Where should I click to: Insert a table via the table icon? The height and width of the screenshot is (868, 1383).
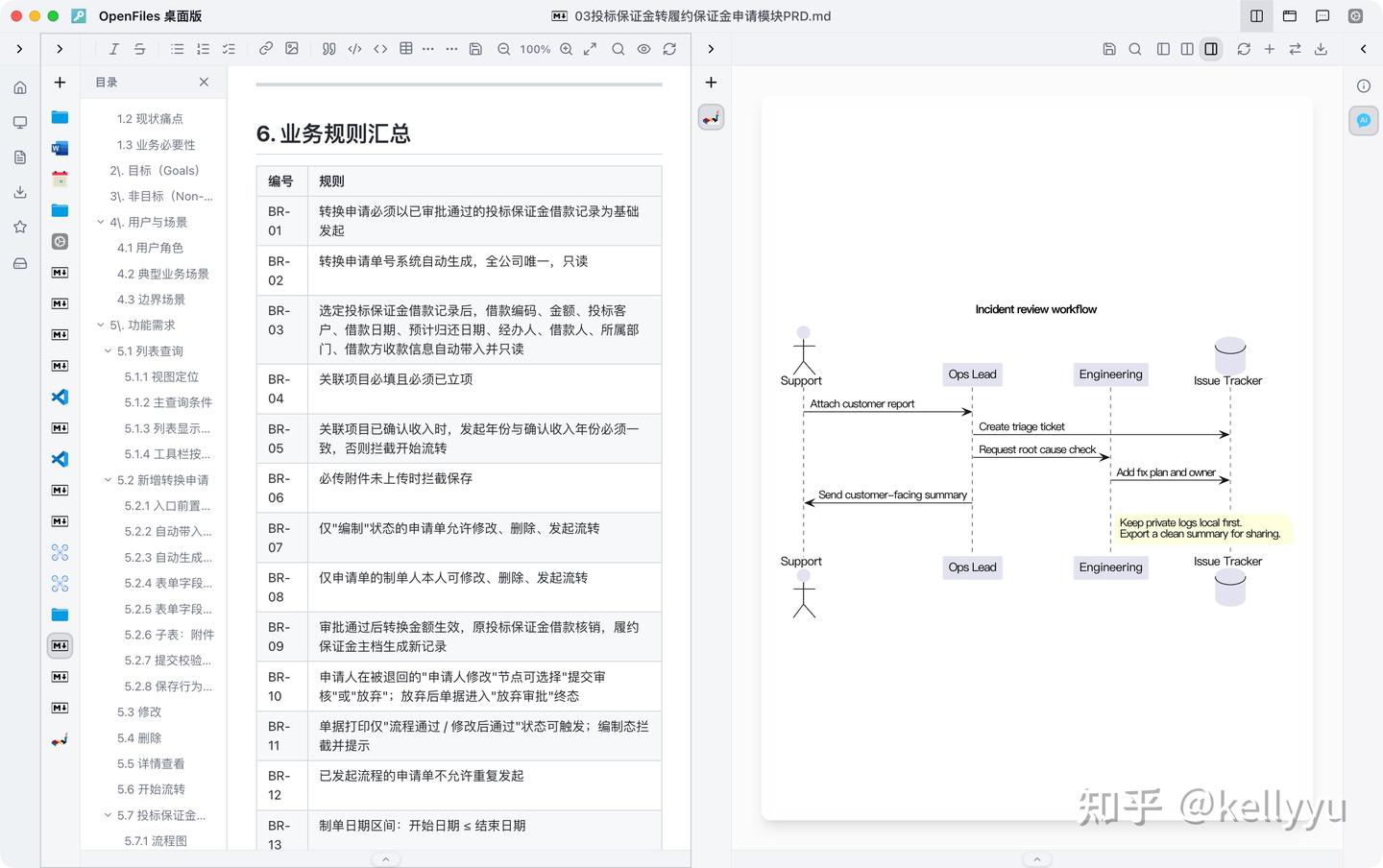406,49
